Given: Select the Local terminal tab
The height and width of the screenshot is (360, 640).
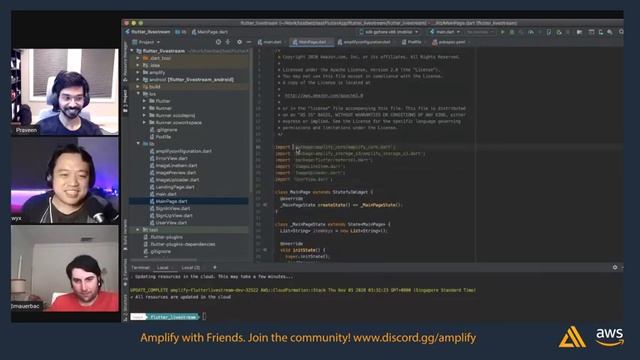Looking at the screenshot, I should tap(163, 268).
